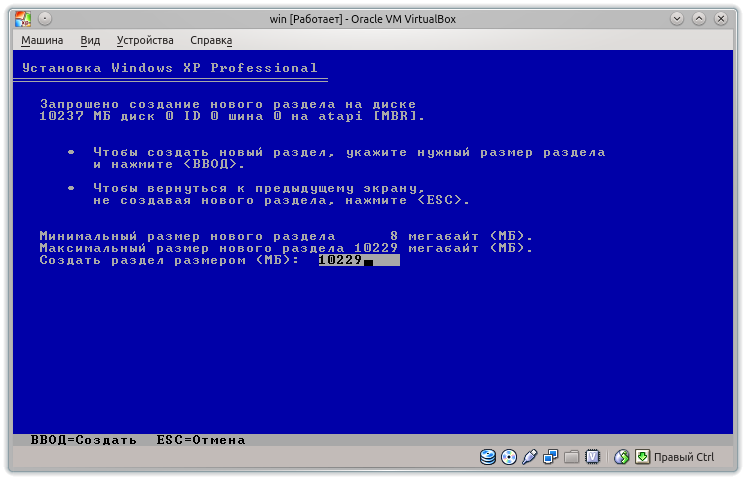The width and height of the screenshot is (746, 480).
Task: Click the line beginning 10237 МБ диск 0
Action: point(232,116)
